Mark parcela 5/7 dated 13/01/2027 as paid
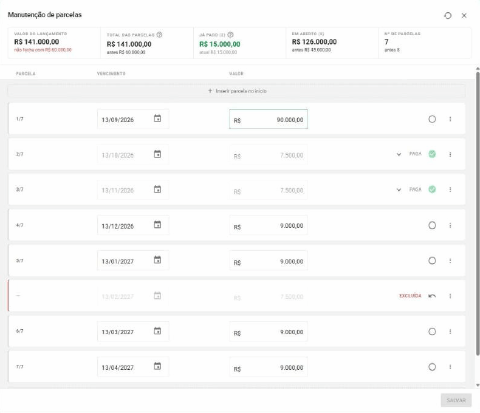This screenshot has height=413, width=480. click(x=432, y=261)
